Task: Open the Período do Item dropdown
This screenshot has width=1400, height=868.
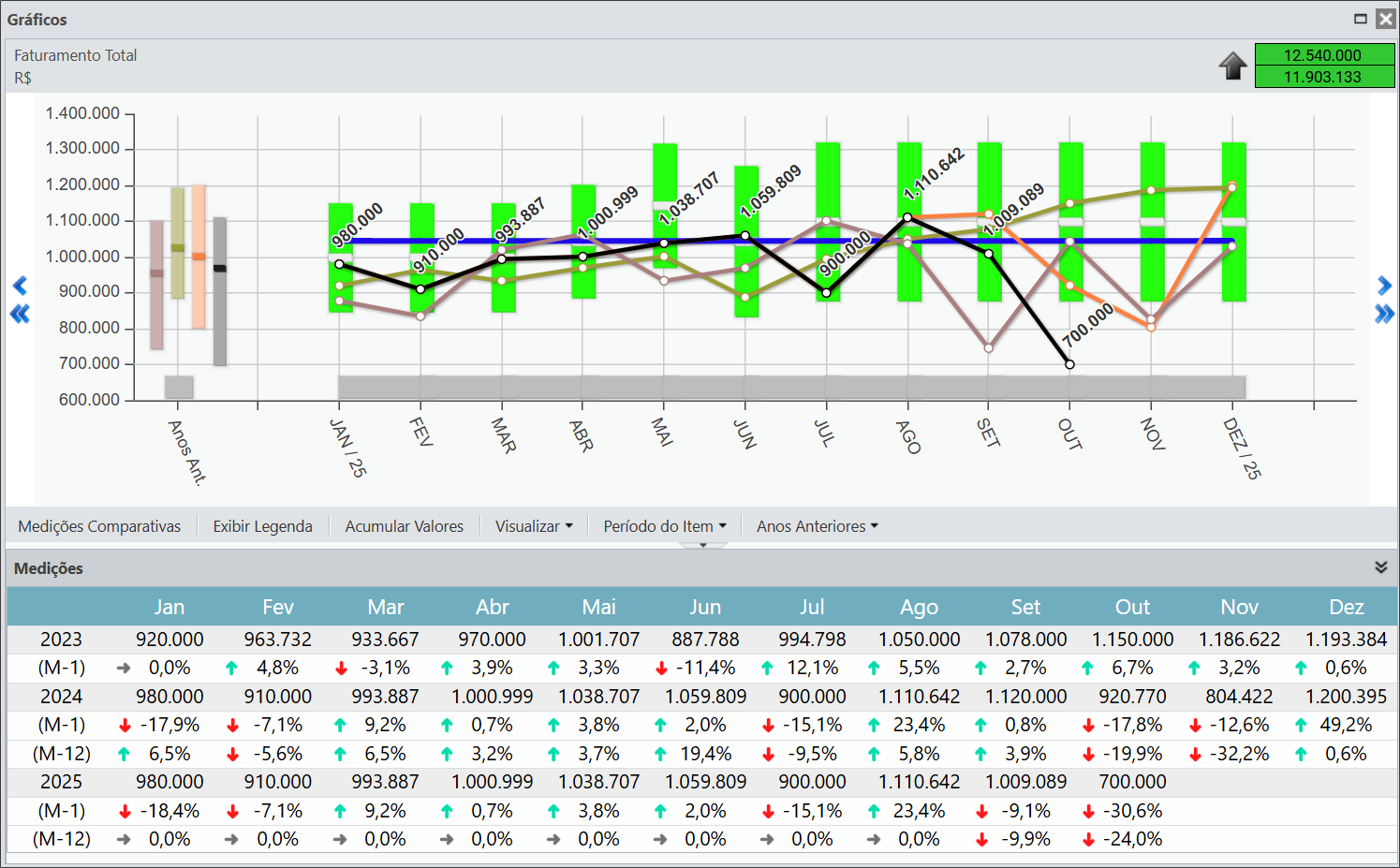Action: click(x=664, y=526)
